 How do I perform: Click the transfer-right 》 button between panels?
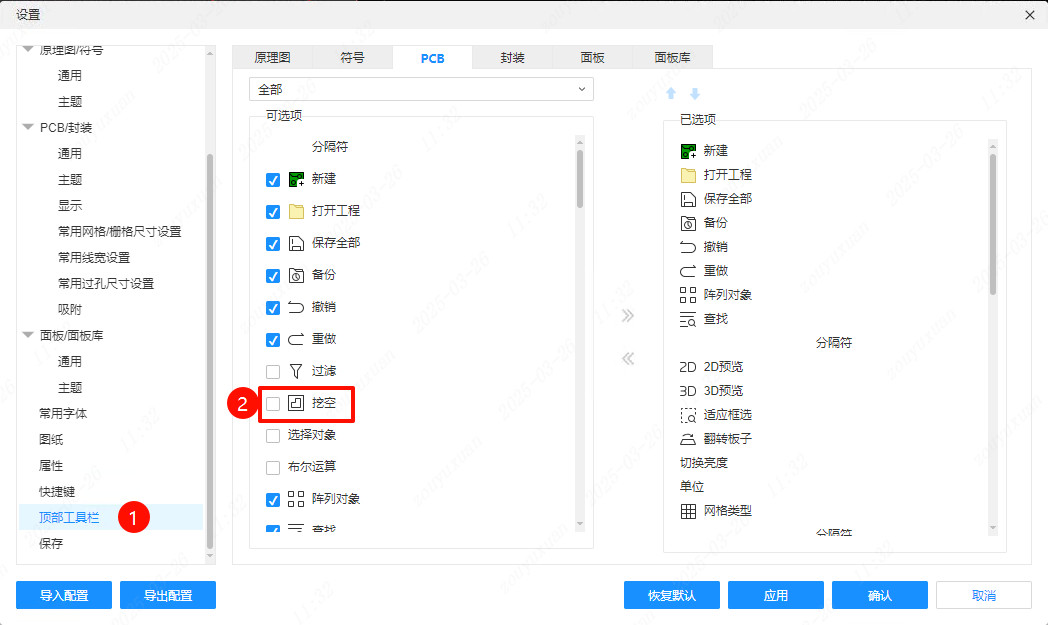628,316
